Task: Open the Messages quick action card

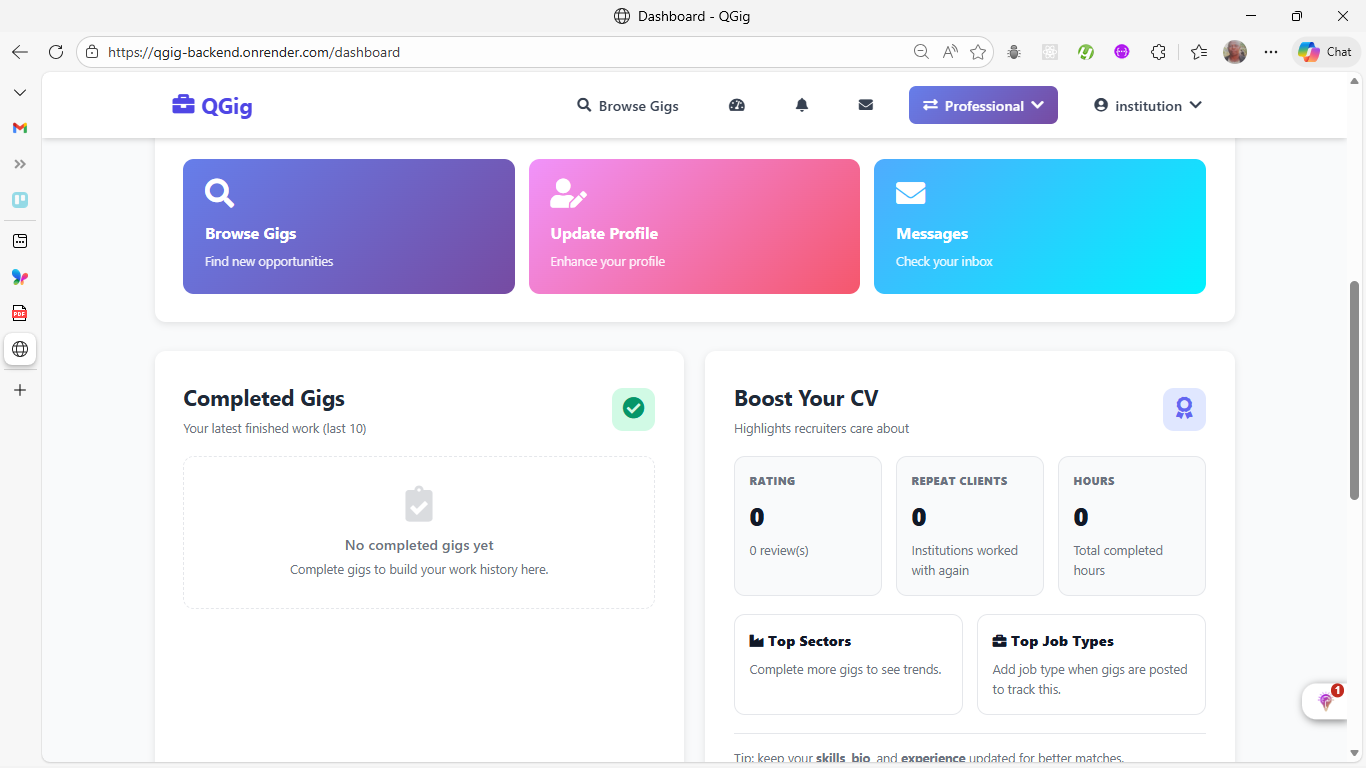Action: point(1039,227)
